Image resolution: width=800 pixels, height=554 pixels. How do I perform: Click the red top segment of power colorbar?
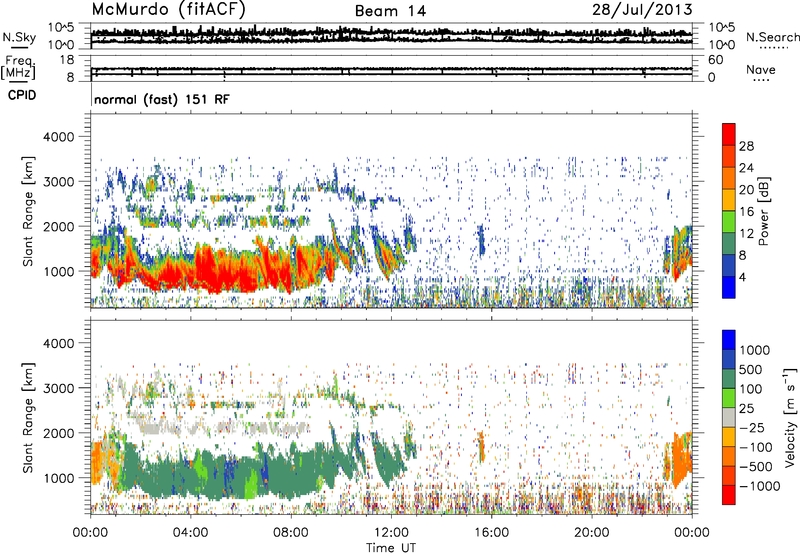729,134
